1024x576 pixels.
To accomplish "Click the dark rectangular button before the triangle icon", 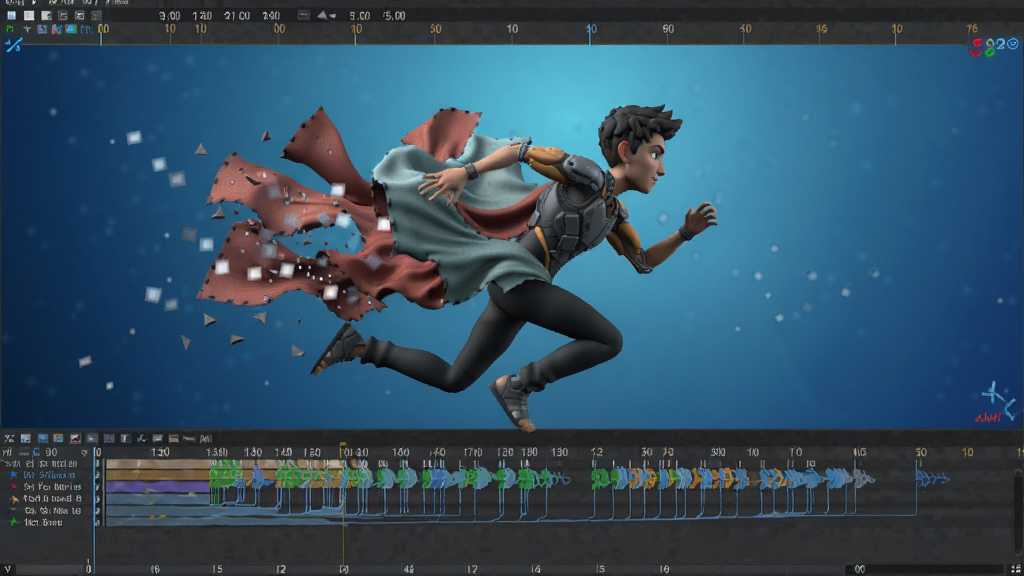I will point(304,15).
